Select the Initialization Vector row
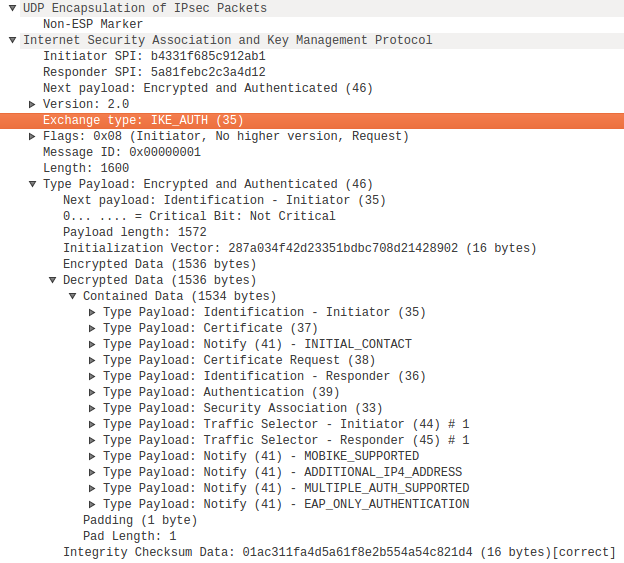This screenshot has width=624, height=563. point(300,248)
